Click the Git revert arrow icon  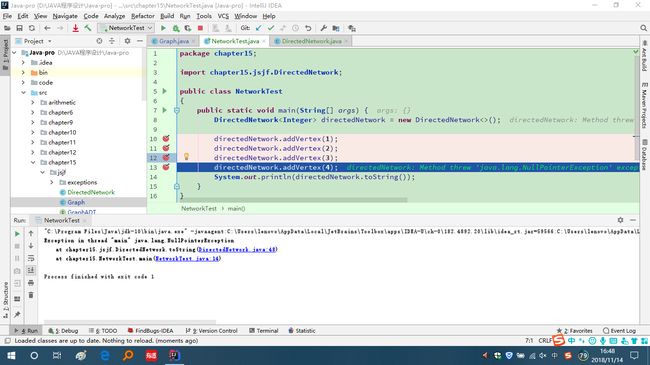308,28
